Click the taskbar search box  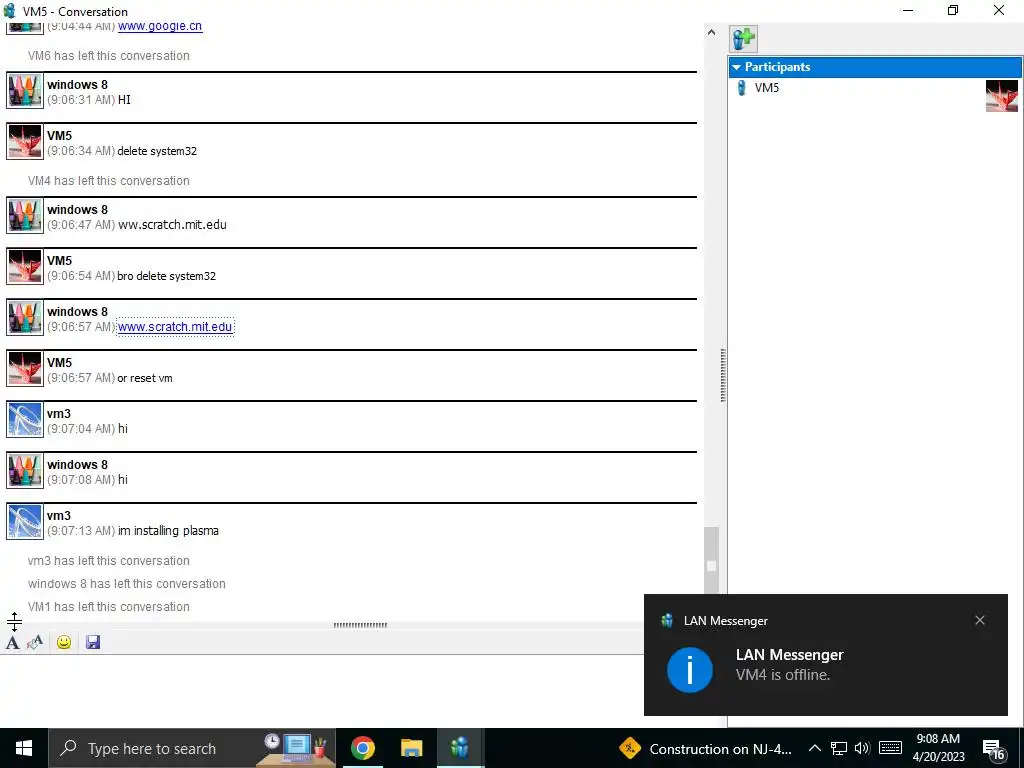[x=192, y=748]
